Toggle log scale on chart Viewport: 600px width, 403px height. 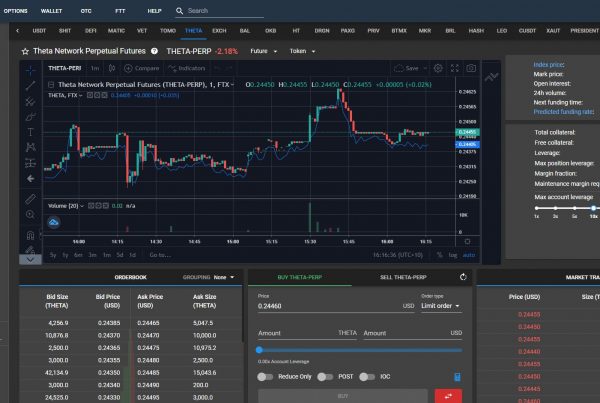point(453,255)
